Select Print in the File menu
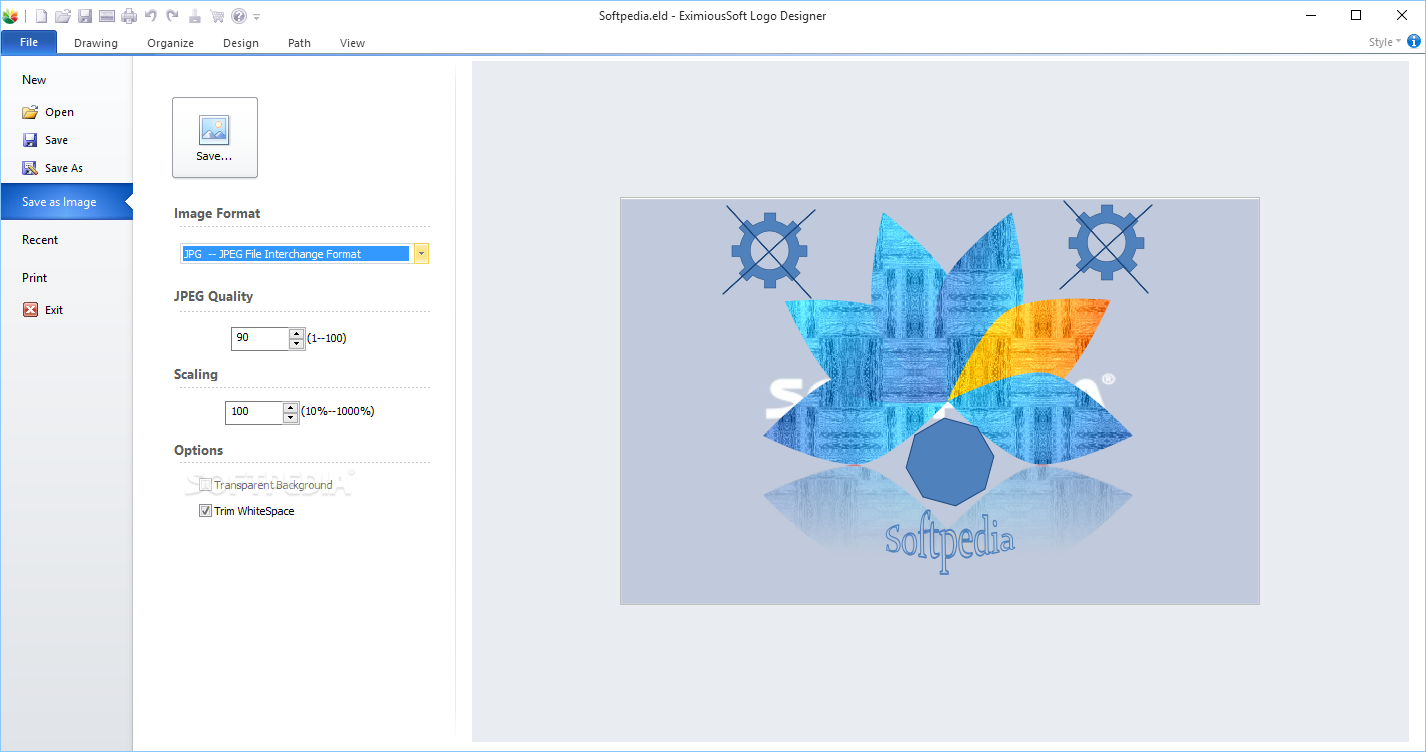The height and width of the screenshot is (752, 1426). pyautogui.click(x=35, y=278)
